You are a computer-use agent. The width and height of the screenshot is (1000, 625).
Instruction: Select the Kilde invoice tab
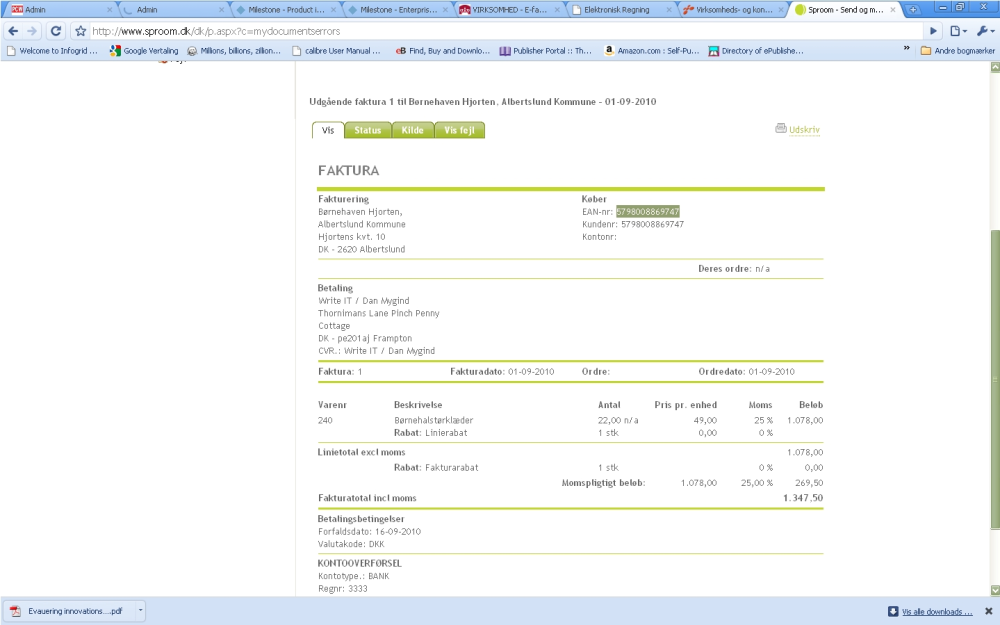413,130
